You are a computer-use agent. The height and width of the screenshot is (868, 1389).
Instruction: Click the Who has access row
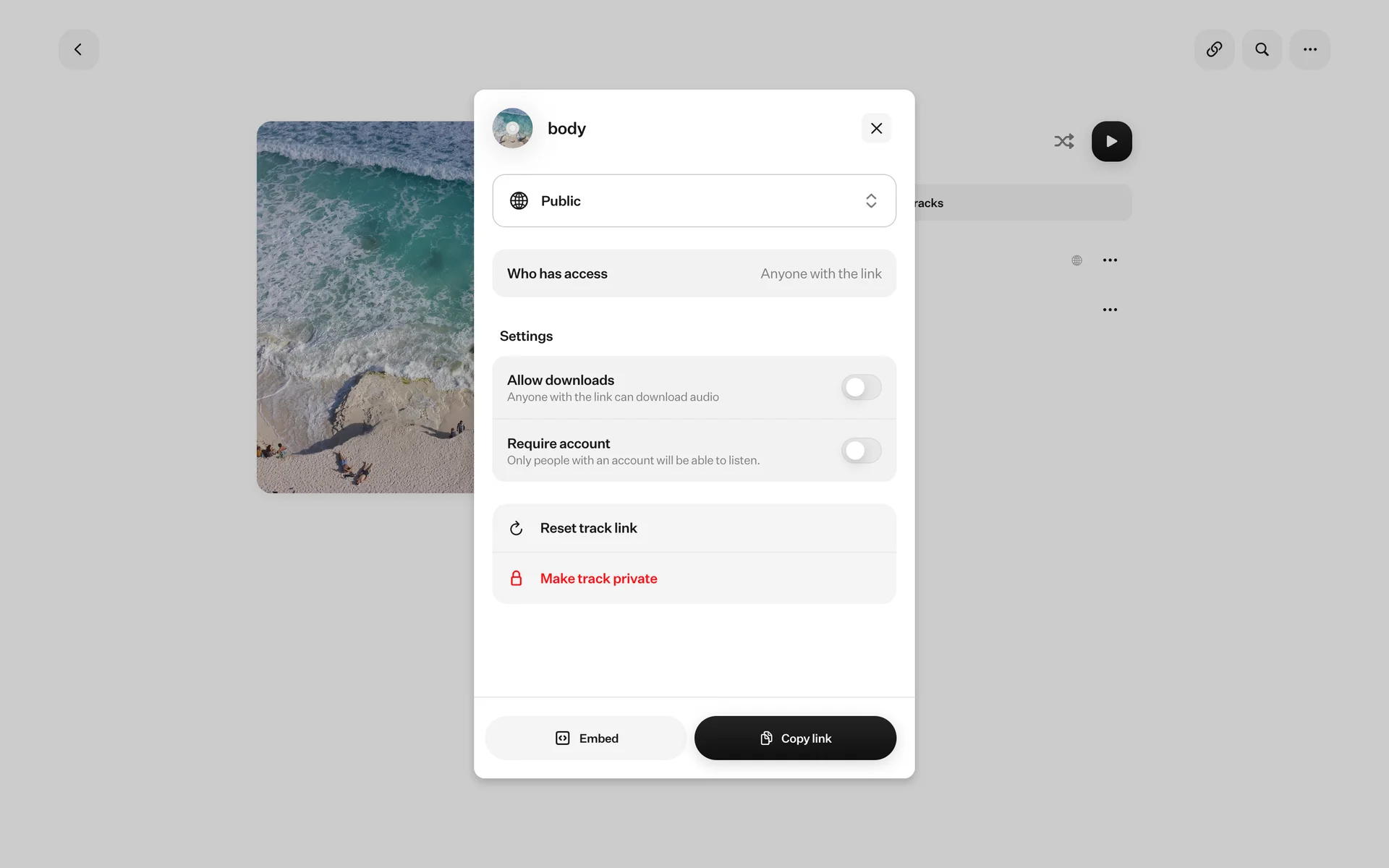pyautogui.click(x=693, y=273)
